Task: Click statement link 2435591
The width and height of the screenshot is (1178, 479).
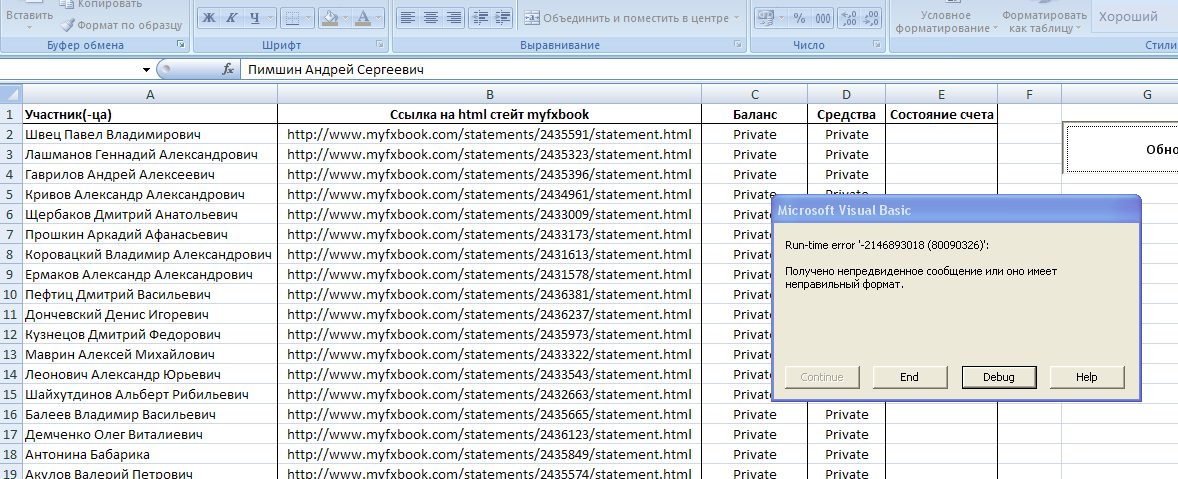Action: point(489,134)
